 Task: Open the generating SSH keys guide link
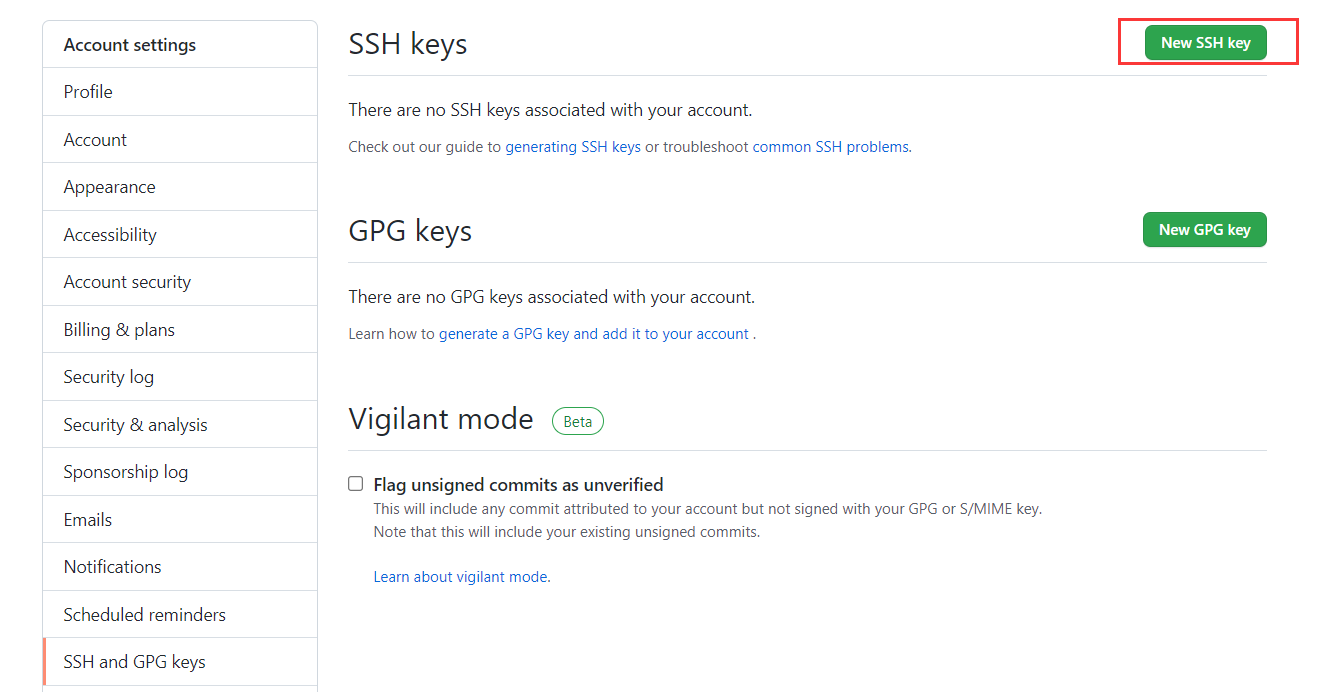click(572, 147)
